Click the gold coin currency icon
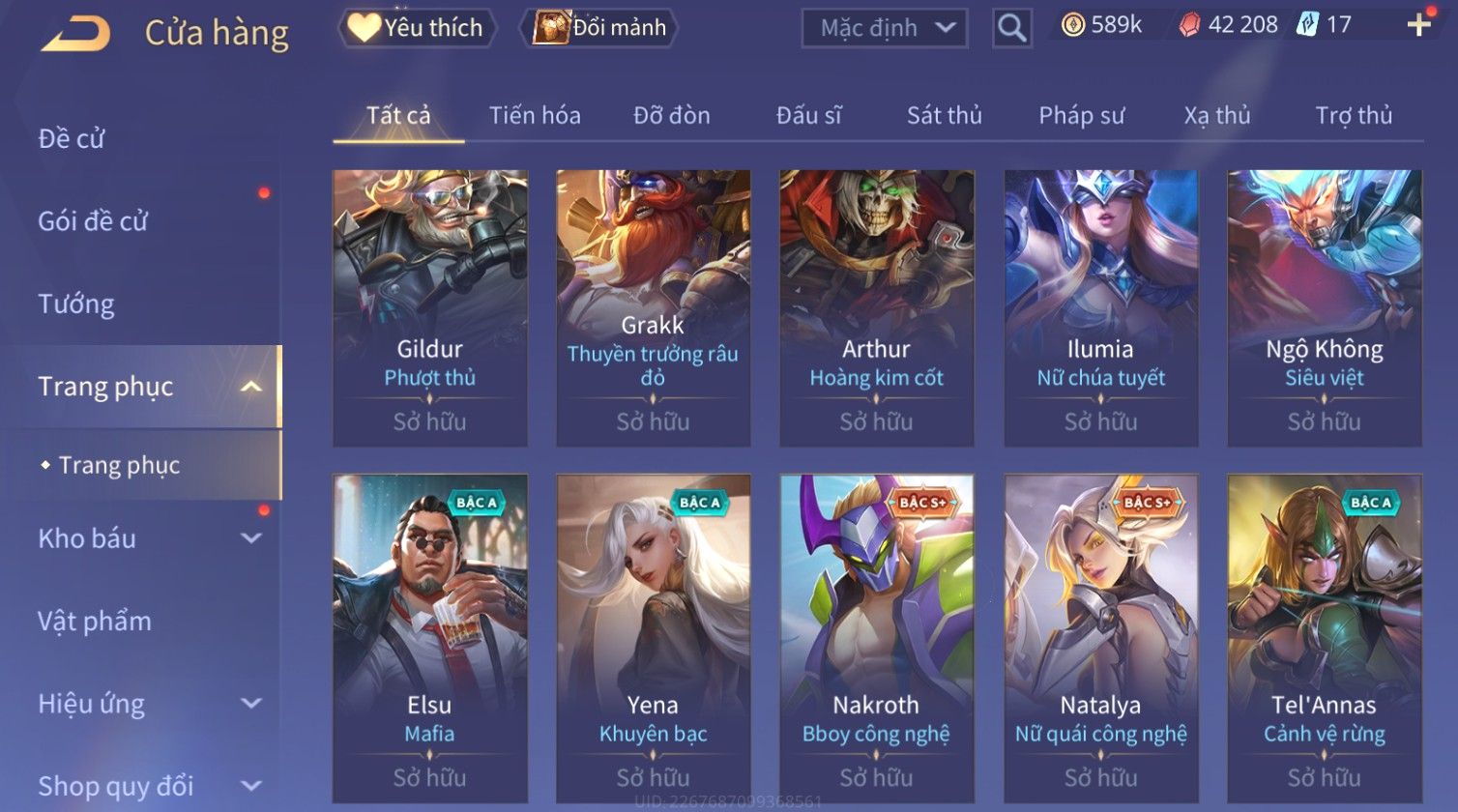 pyautogui.click(x=1073, y=25)
